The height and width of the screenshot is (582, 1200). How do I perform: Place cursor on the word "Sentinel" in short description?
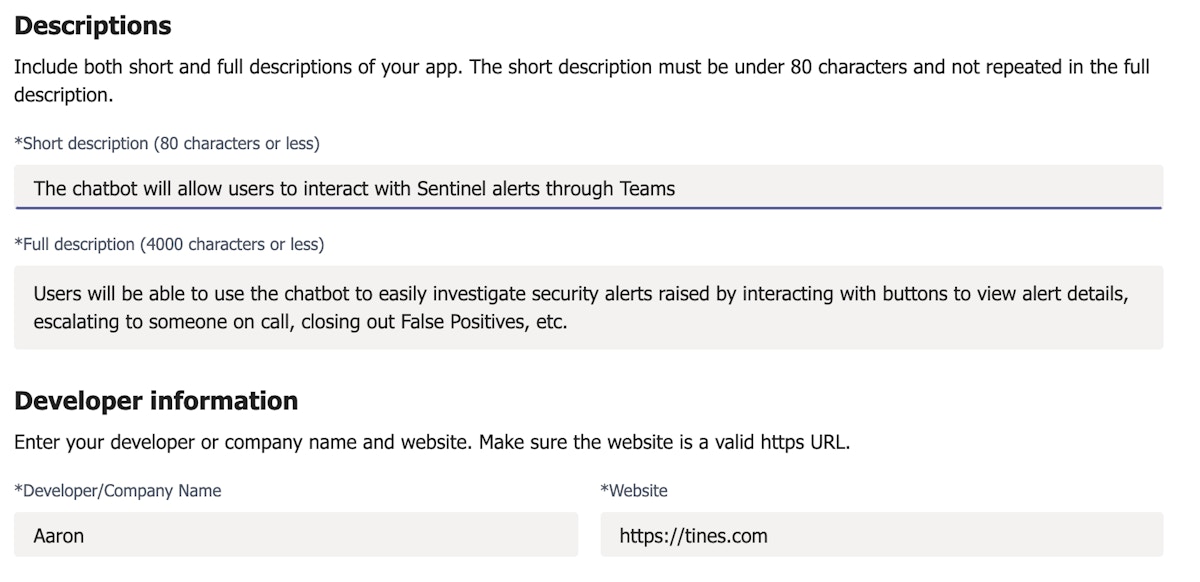click(x=452, y=188)
